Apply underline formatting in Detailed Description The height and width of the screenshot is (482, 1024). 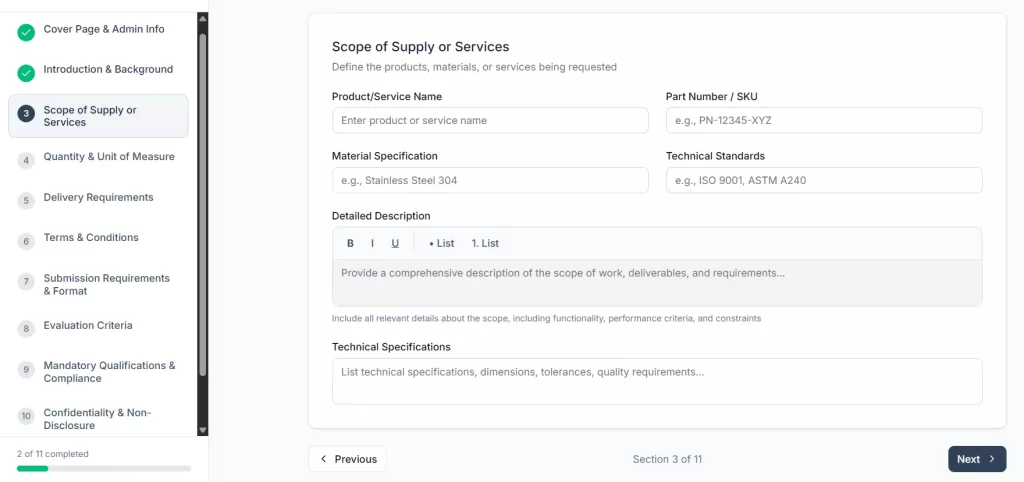point(395,243)
